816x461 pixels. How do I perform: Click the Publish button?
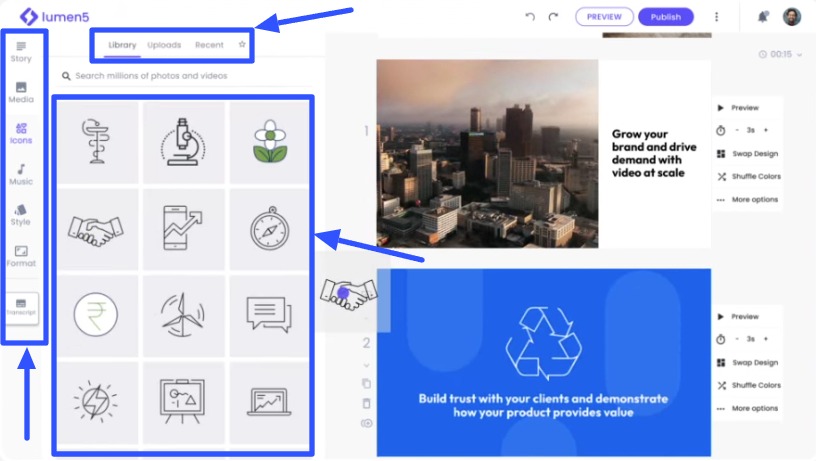(x=665, y=17)
